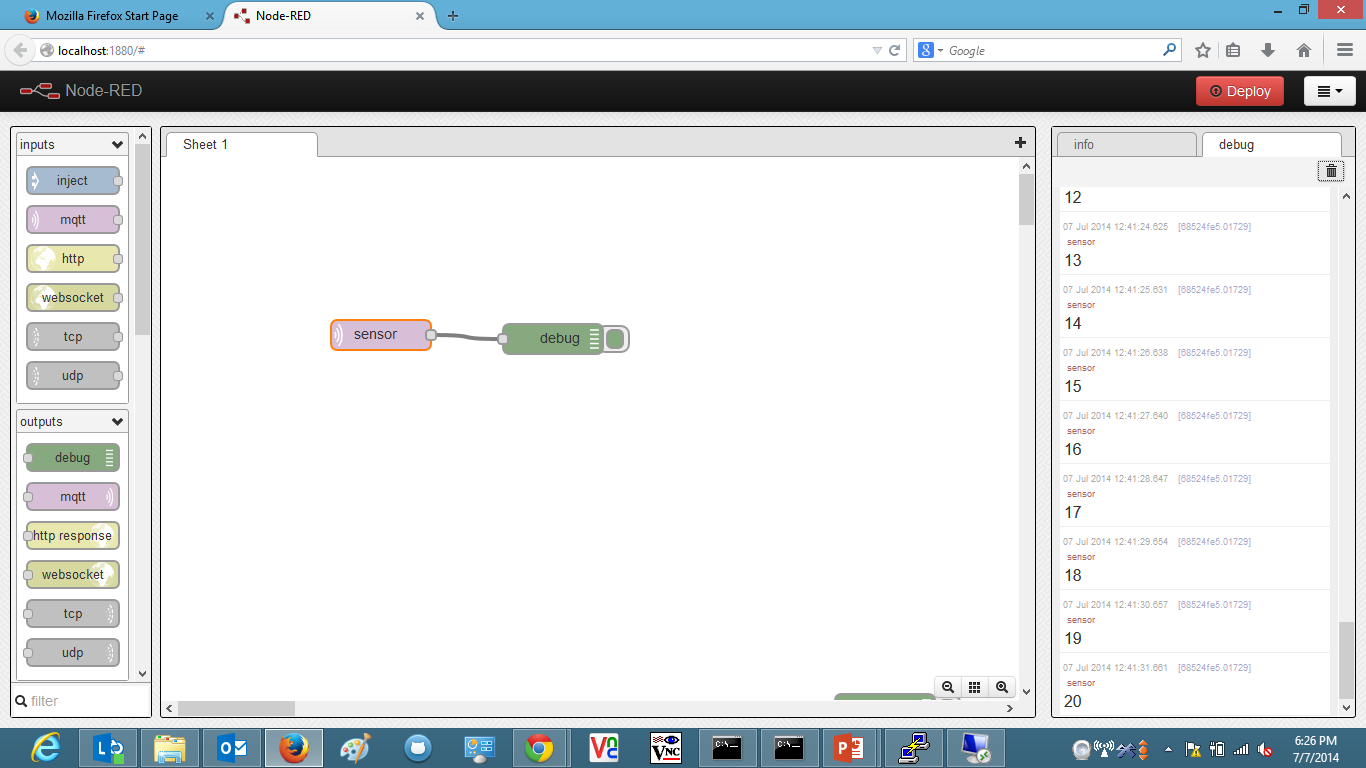Click the canvas horizontal scrollbar thumb
1366x768 pixels.
coord(236,708)
